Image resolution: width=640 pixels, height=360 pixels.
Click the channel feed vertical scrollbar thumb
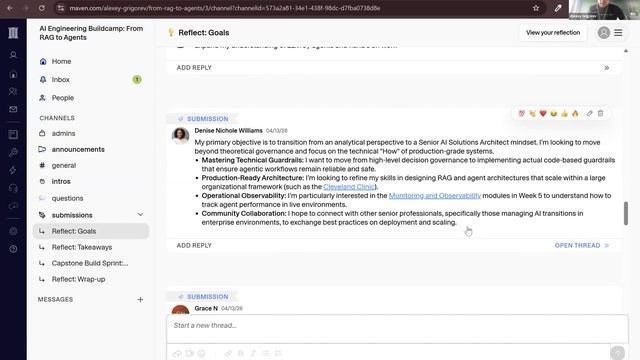tap(626, 213)
